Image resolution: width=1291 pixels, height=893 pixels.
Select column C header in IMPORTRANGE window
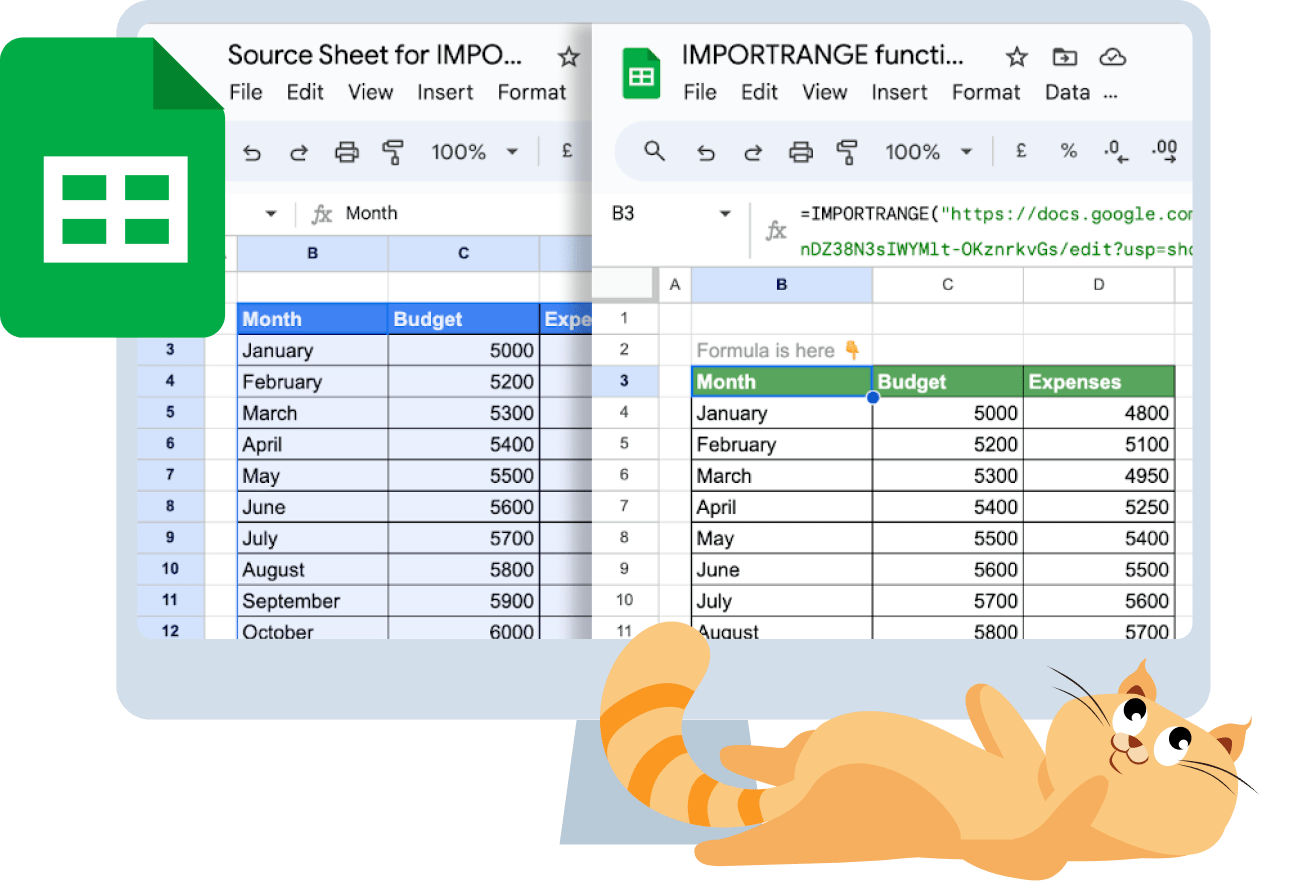click(x=947, y=285)
